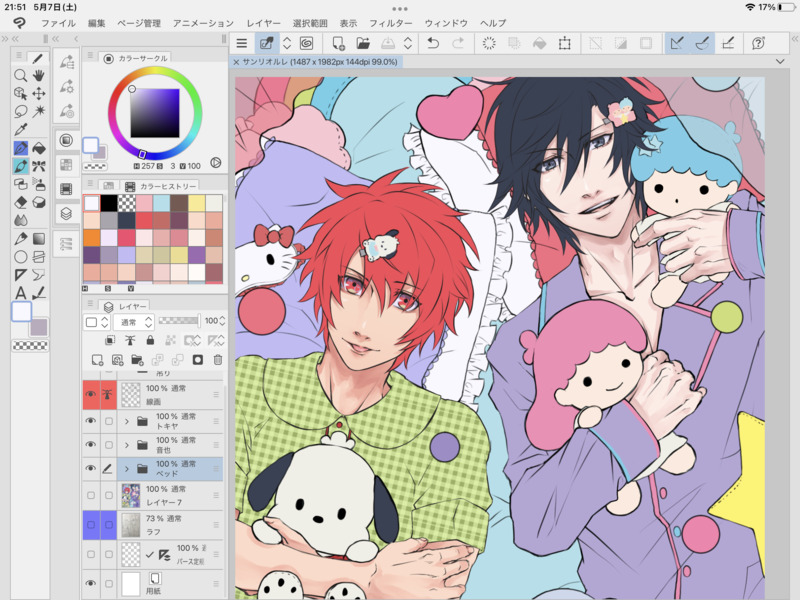Select the Eraser tool
Screen dimensions: 800x600
coord(20,203)
